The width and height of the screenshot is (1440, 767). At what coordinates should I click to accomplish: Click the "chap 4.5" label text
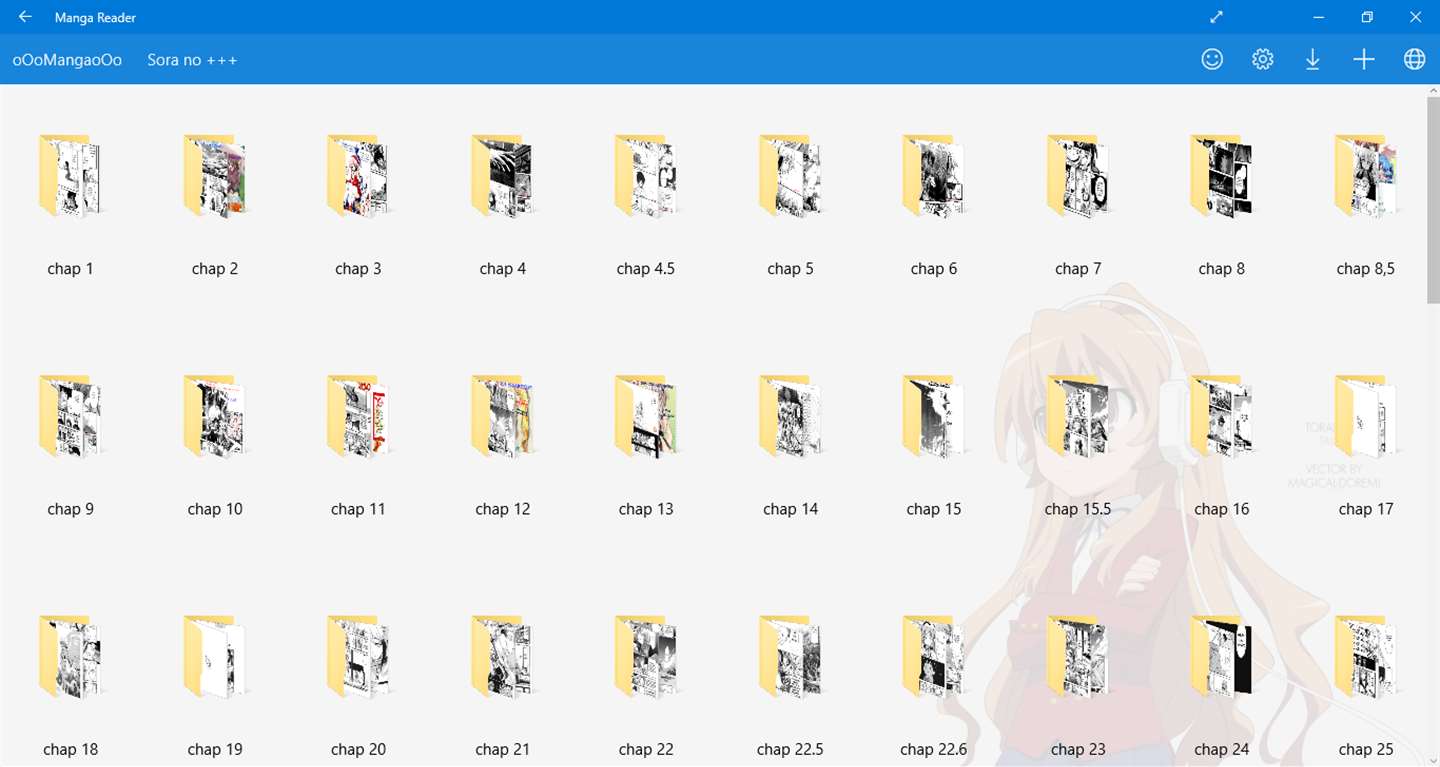point(646,268)
